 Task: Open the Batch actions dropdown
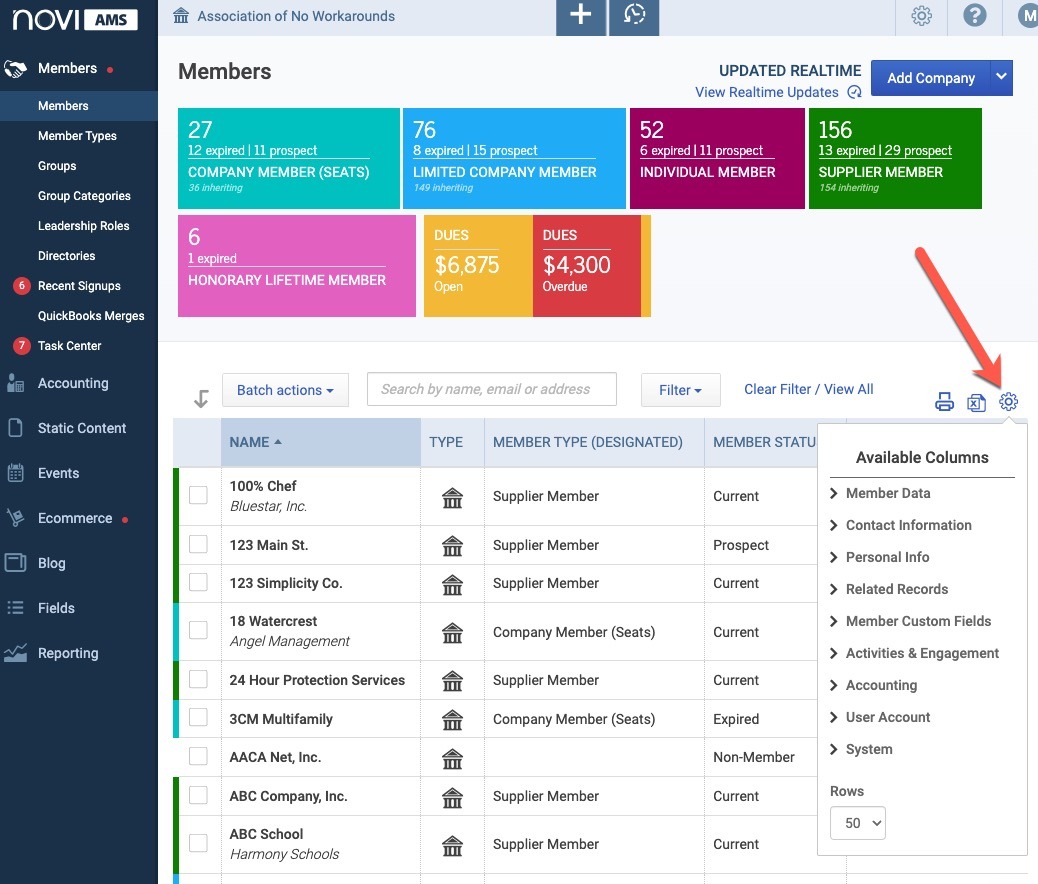pos(285,390)
